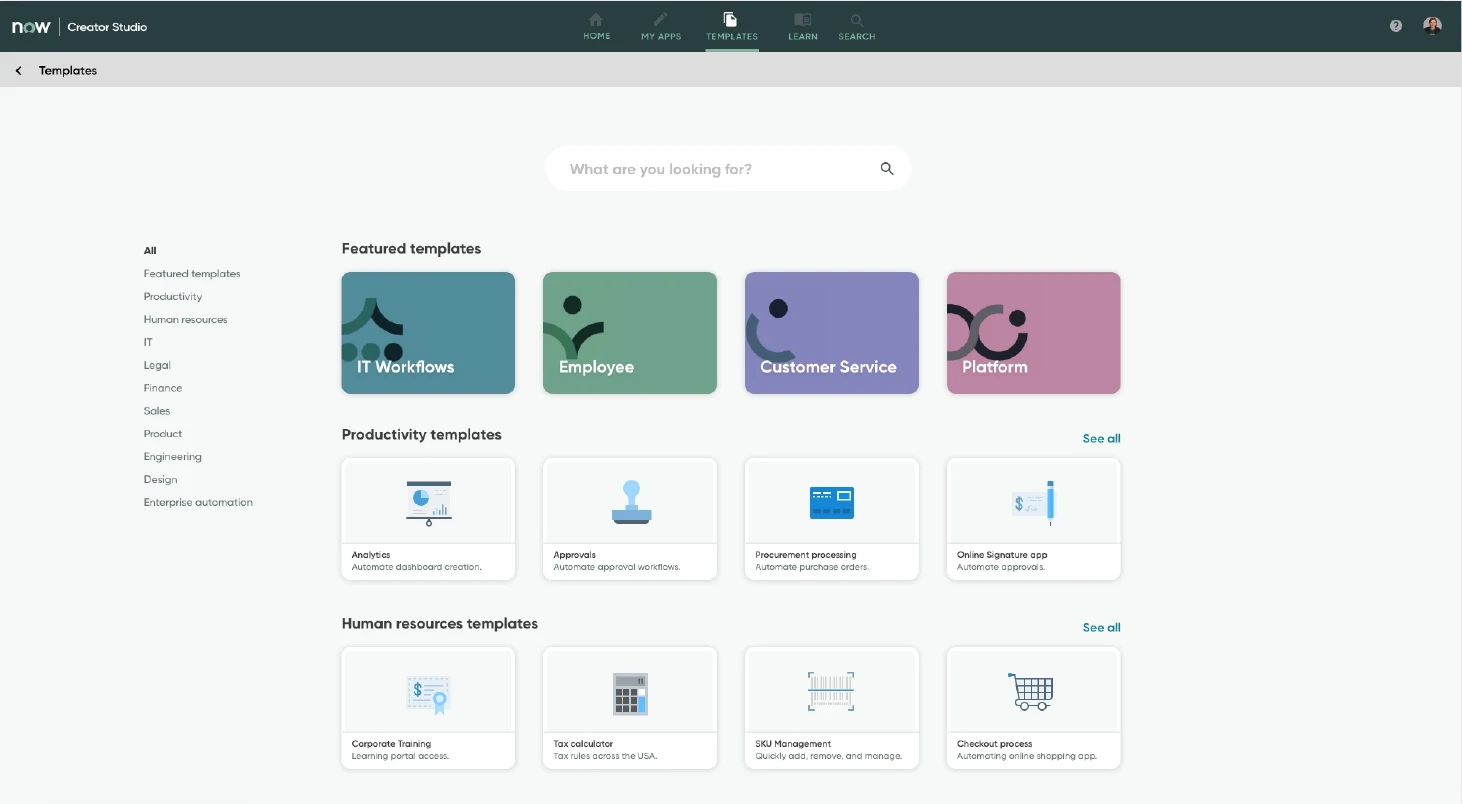Click inside the 'What are you looking for?' field
The width and height of the screenshot is (1462, 804).
coord(728,169)
